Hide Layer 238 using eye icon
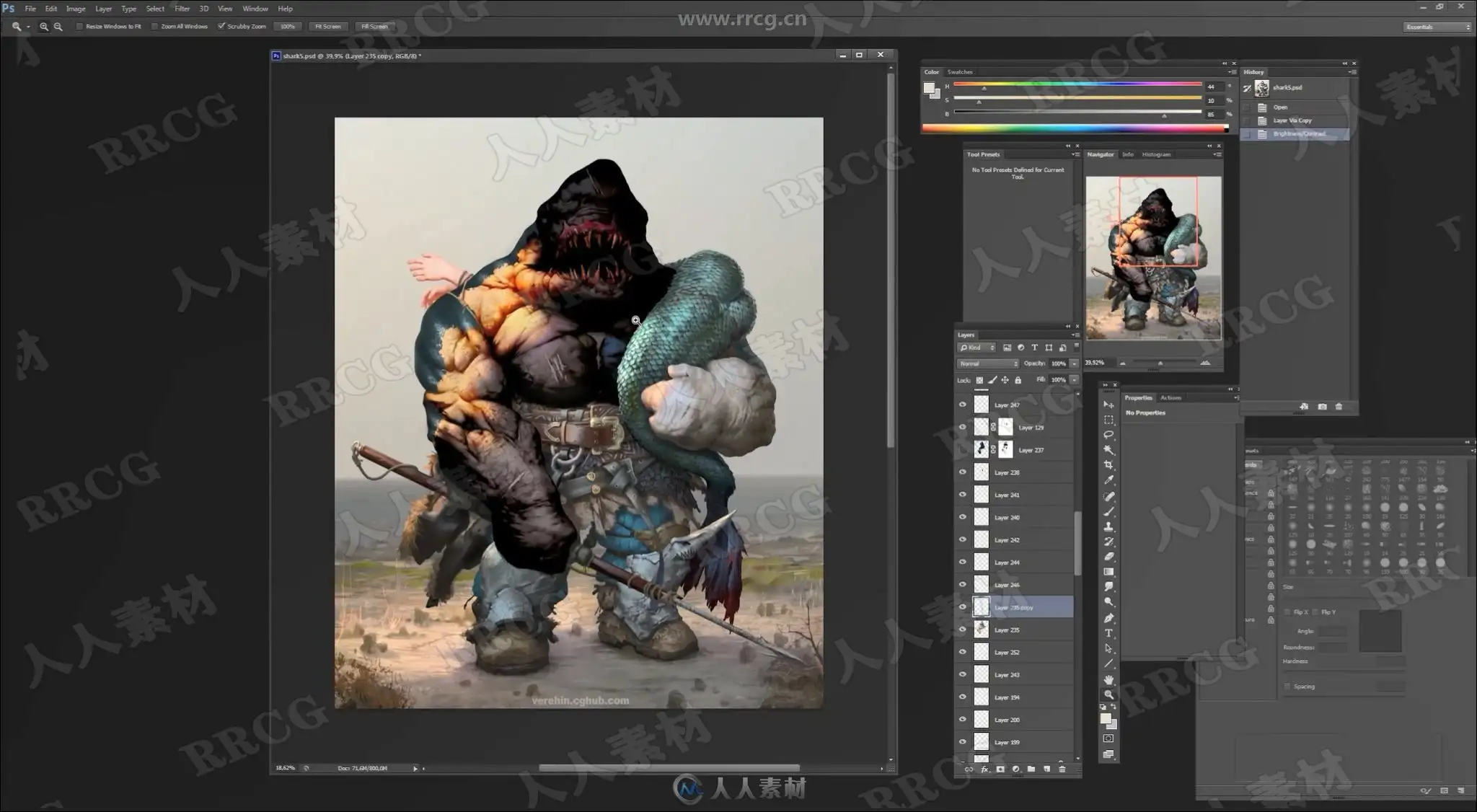The width and height of the screenshot is (1477, 812). pos(962,472)
